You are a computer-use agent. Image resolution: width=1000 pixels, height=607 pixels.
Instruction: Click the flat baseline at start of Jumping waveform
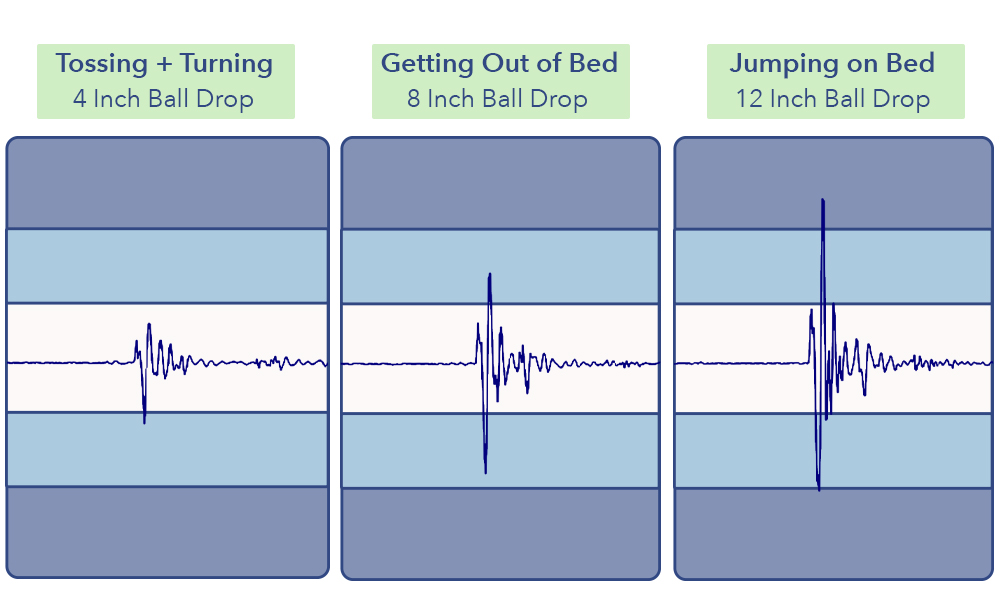tap(740, 363)
